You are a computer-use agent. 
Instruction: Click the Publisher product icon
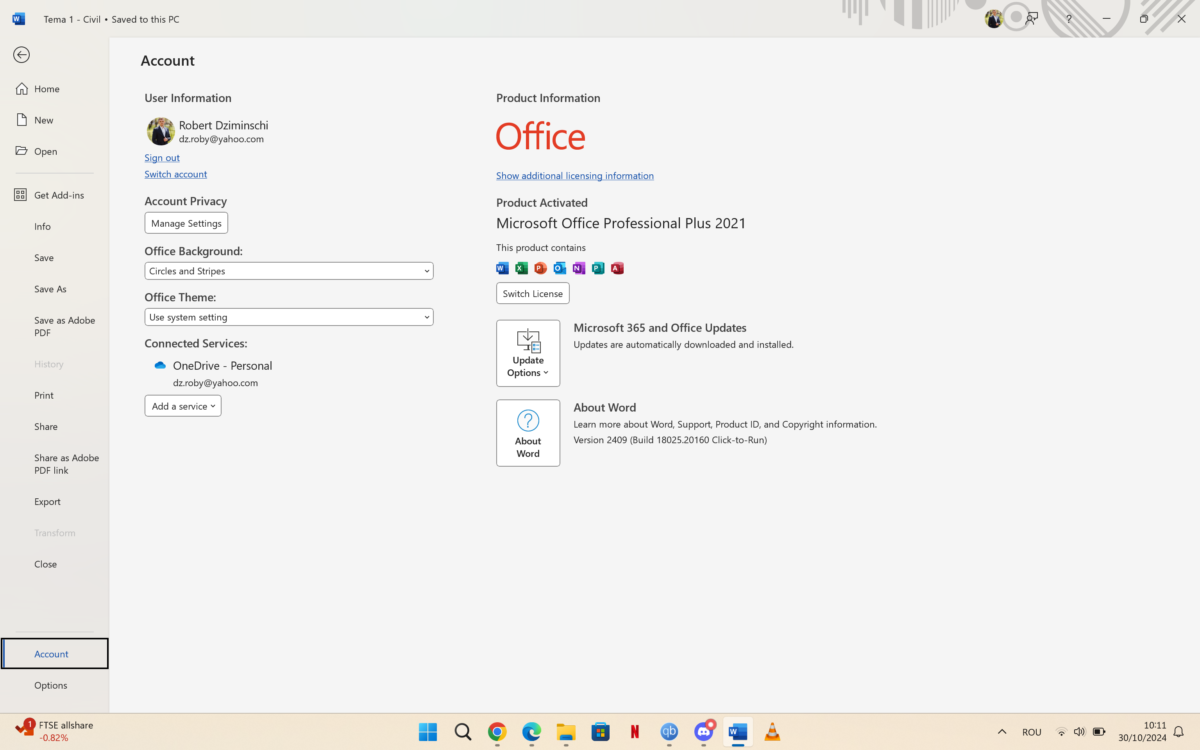click(598, 268)
